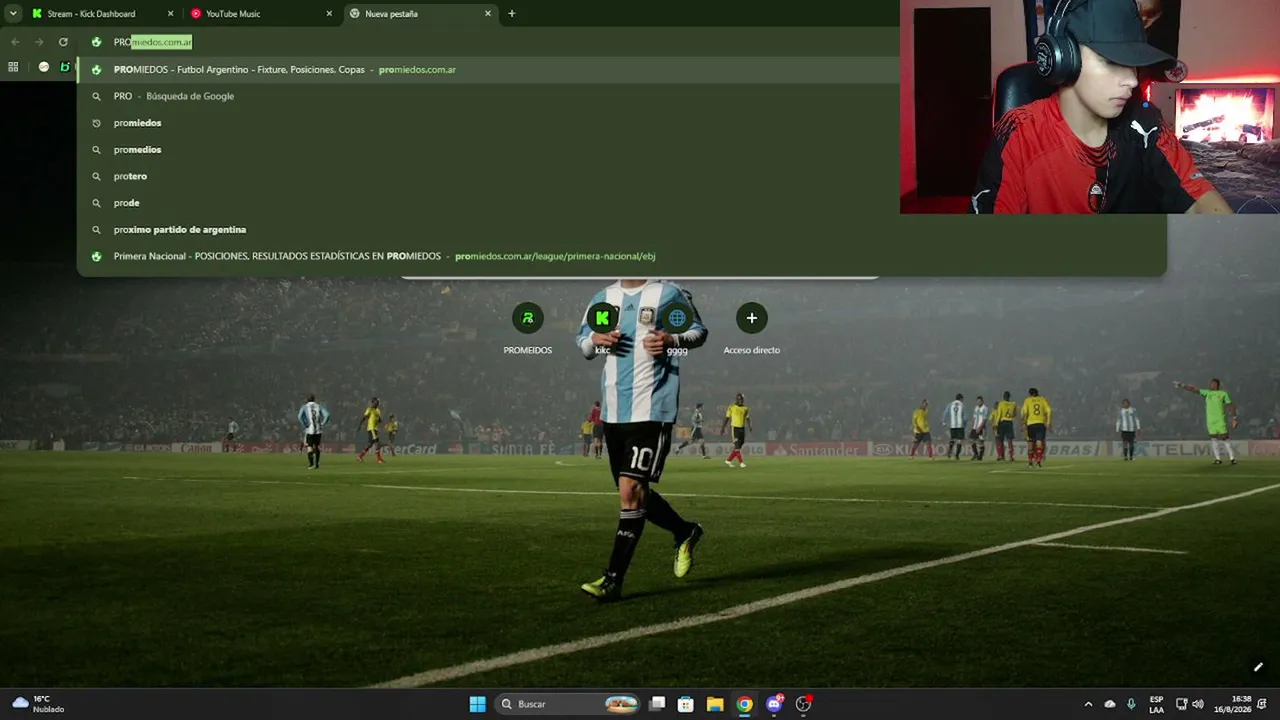Open the apps grid bookmark icon
The width and height of the screenshot is (1280, 720).
(13, 67)
